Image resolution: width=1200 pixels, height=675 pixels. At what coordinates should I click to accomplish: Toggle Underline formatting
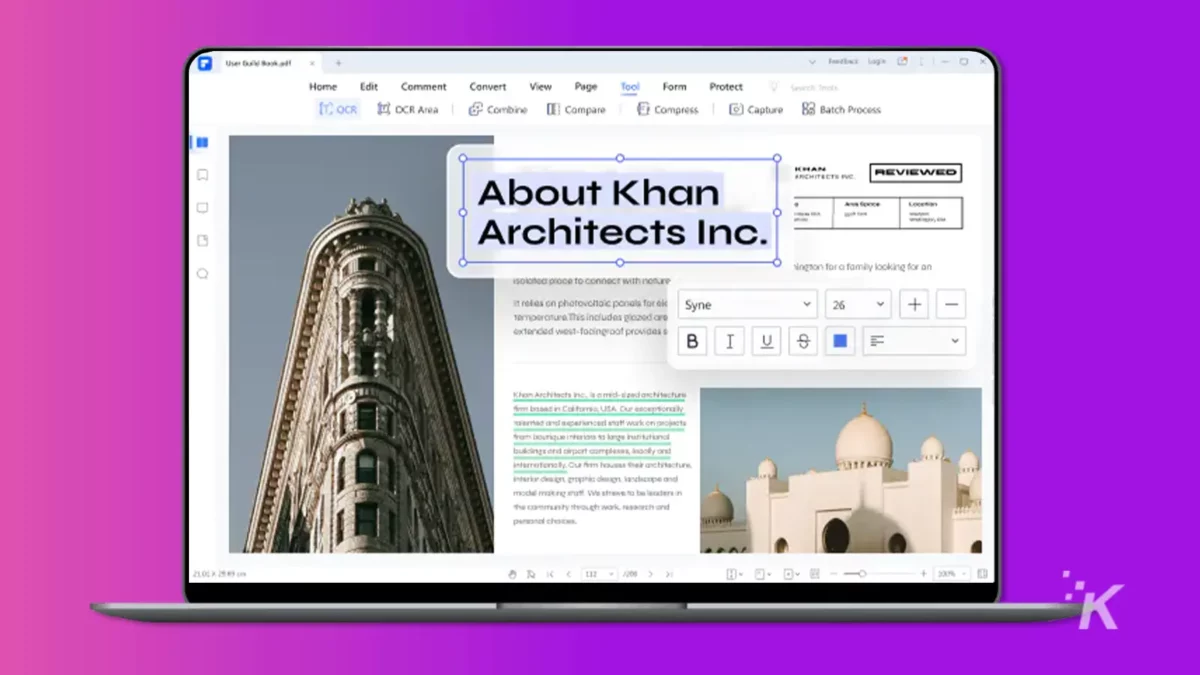point(766,341)
